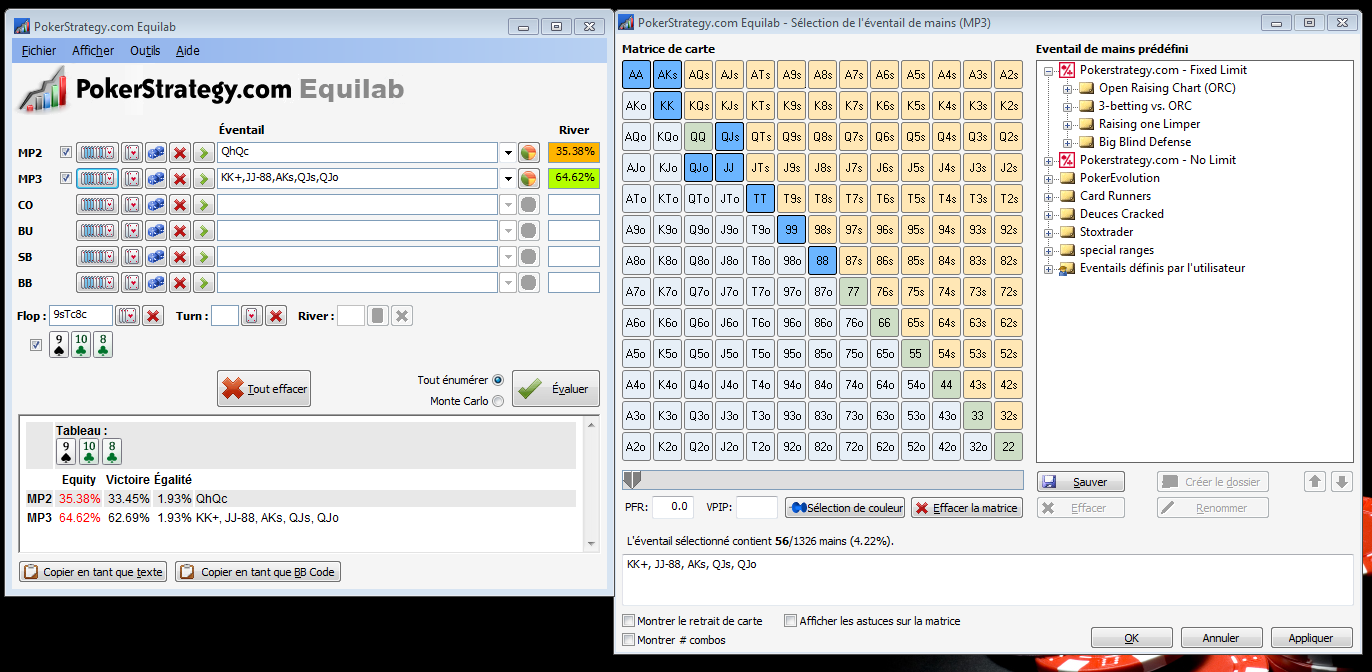Open pie chart equity details for MP2
This screenshot has width=1372, height=672.
point(529,152)
